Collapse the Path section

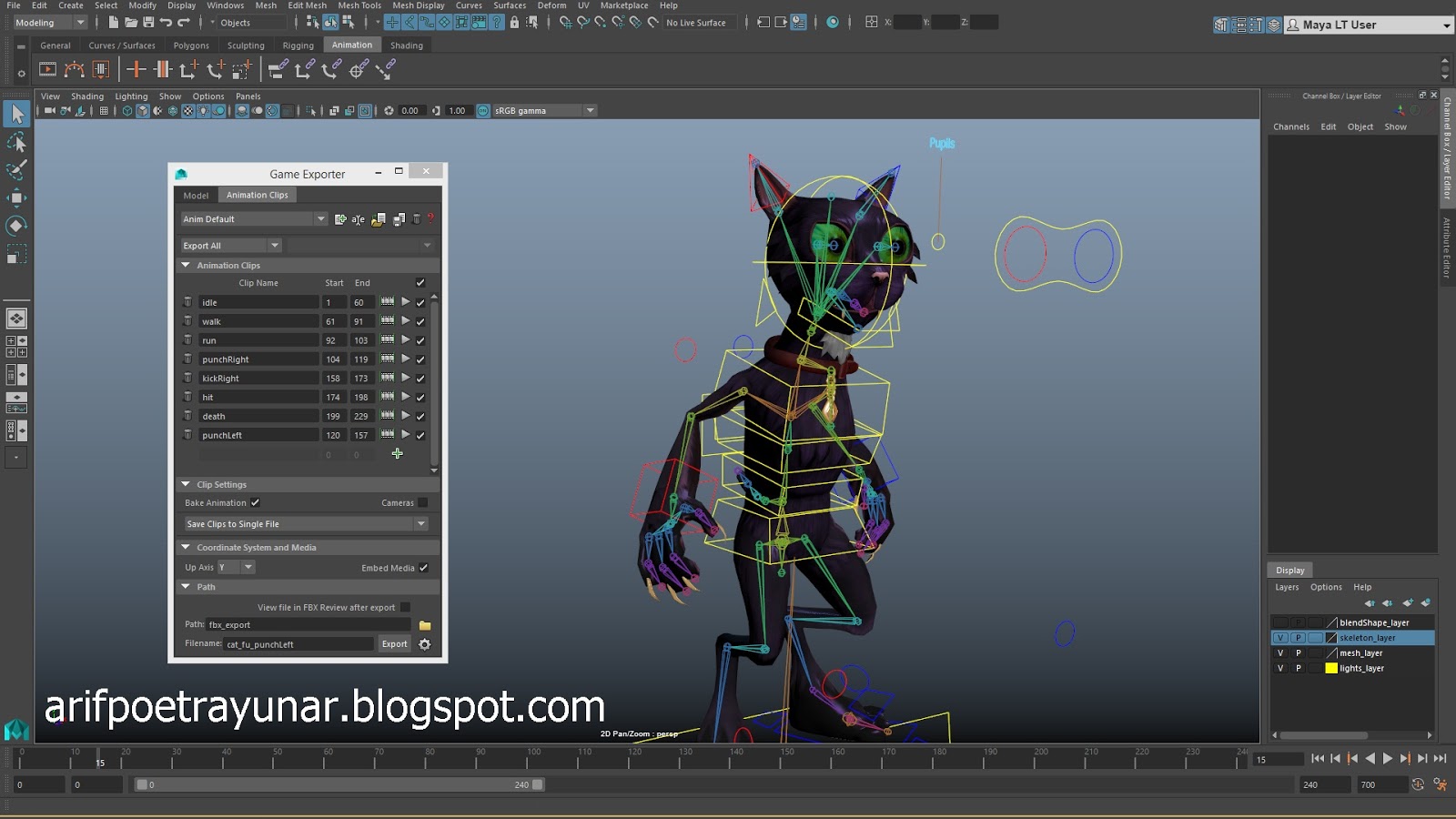[186, 587]
